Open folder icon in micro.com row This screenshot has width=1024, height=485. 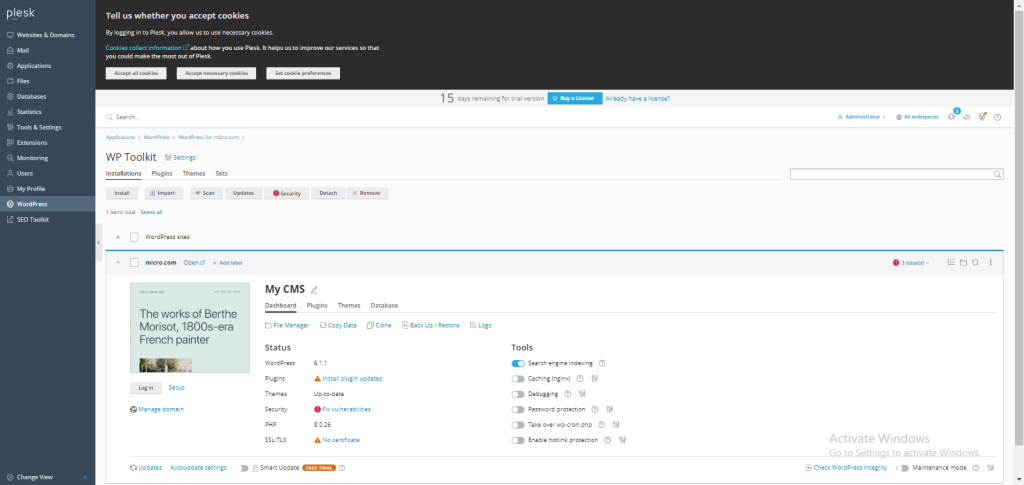point(963,262)
